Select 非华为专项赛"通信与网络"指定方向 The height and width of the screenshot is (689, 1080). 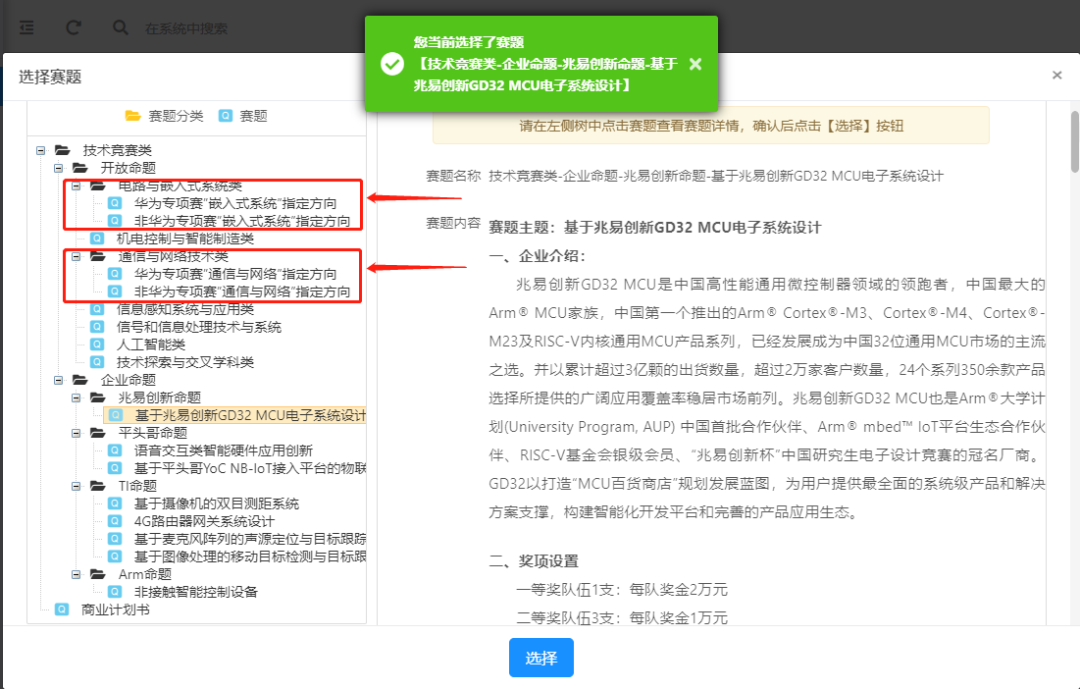point(242,292)
